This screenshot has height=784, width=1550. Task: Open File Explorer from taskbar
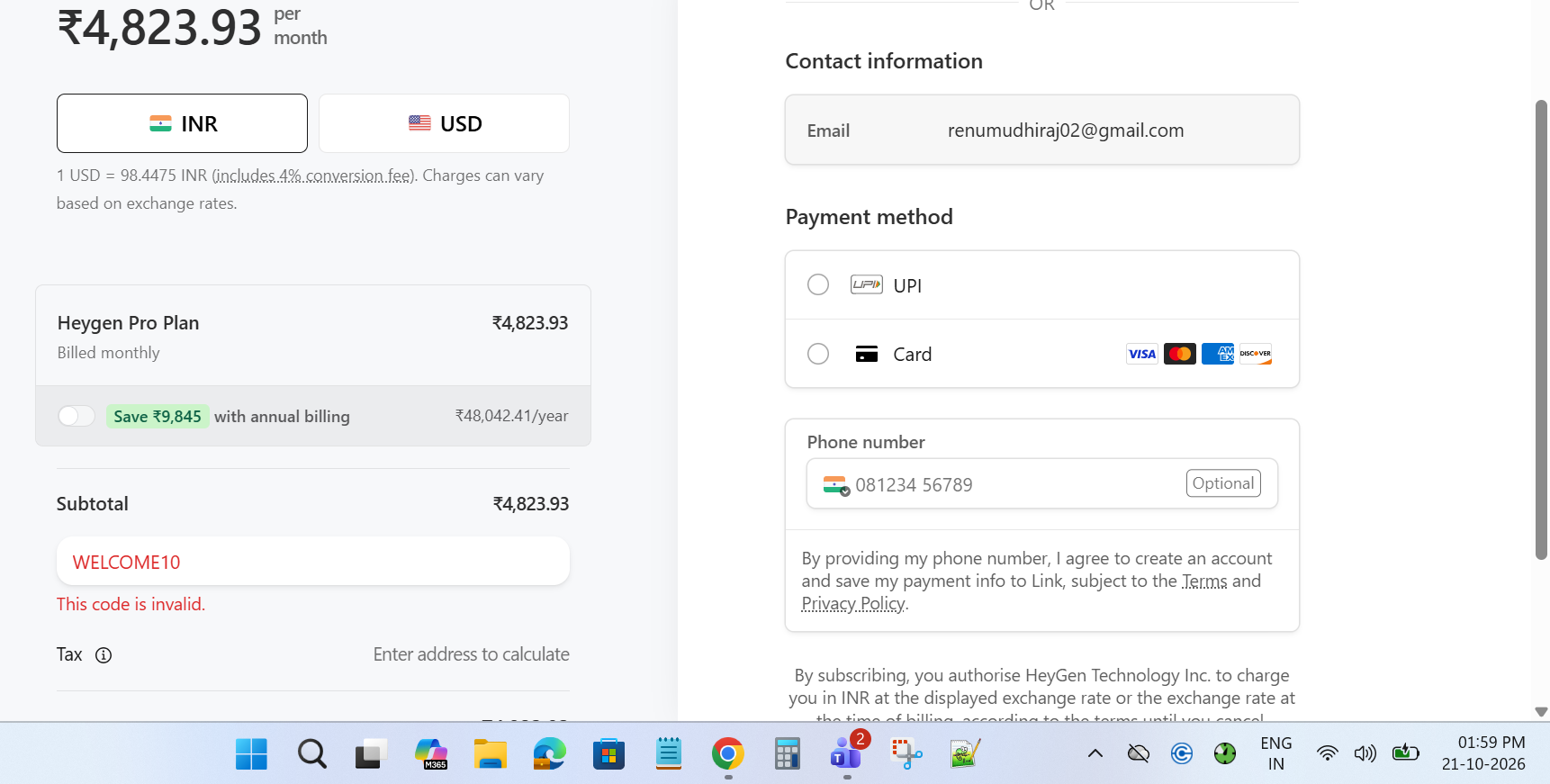(491, 753)
